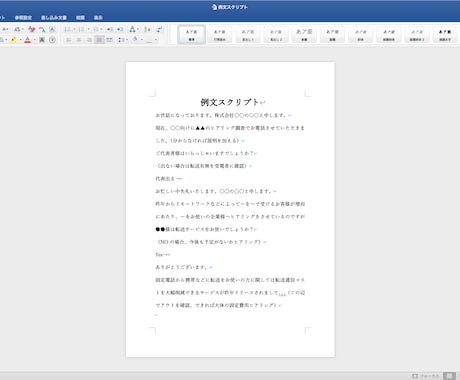The height and width of the screenshot is (380, 460).
Task: Click the borders icon in the ribbon
Action: 149,40
